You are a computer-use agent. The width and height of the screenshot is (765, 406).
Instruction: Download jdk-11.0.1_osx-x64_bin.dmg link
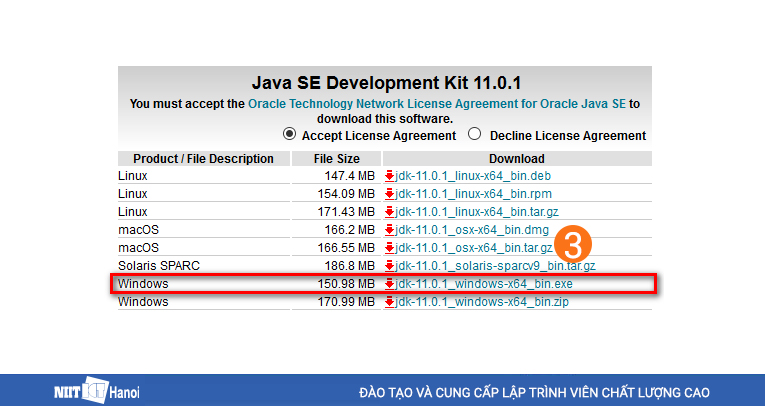tap(472, 230)
